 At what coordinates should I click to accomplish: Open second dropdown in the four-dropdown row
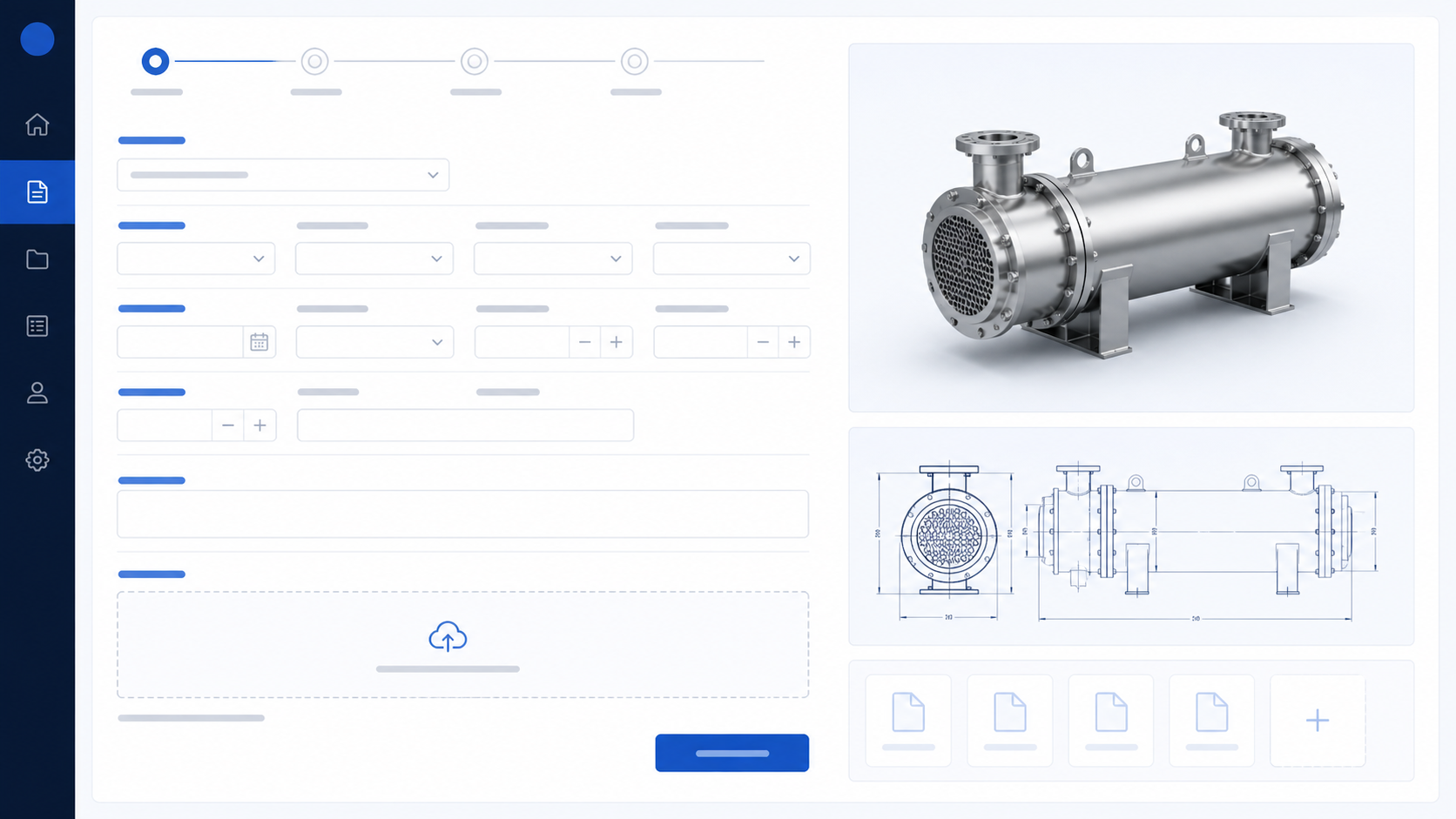pos(374,258)
